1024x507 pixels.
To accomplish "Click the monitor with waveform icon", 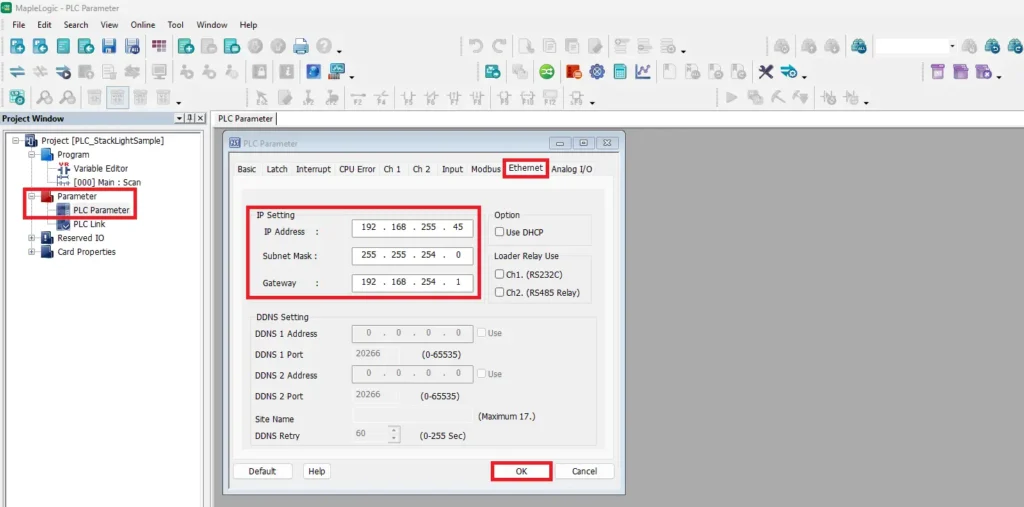I will click(337, 71).
